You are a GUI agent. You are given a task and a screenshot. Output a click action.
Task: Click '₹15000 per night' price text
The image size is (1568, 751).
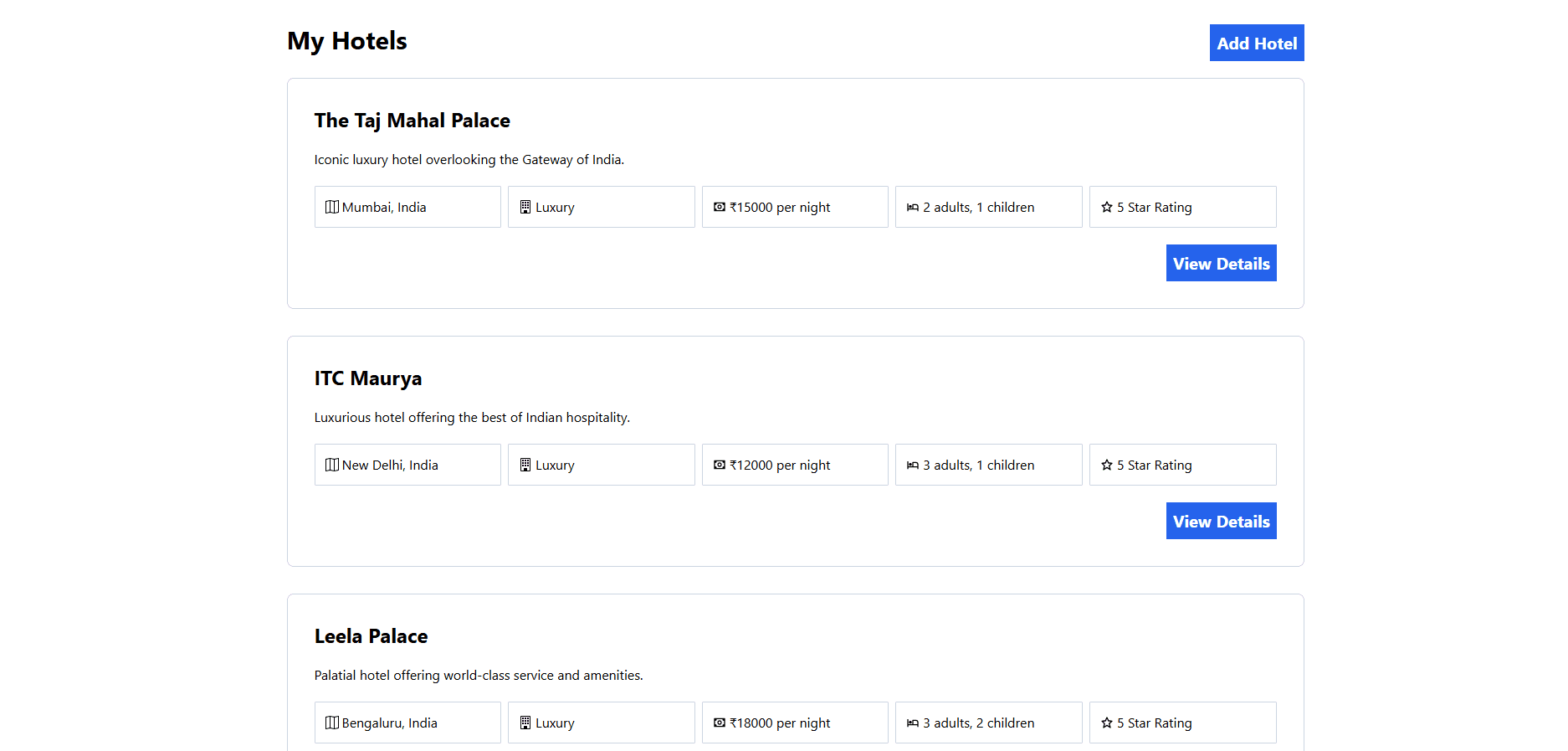point(780,208)
